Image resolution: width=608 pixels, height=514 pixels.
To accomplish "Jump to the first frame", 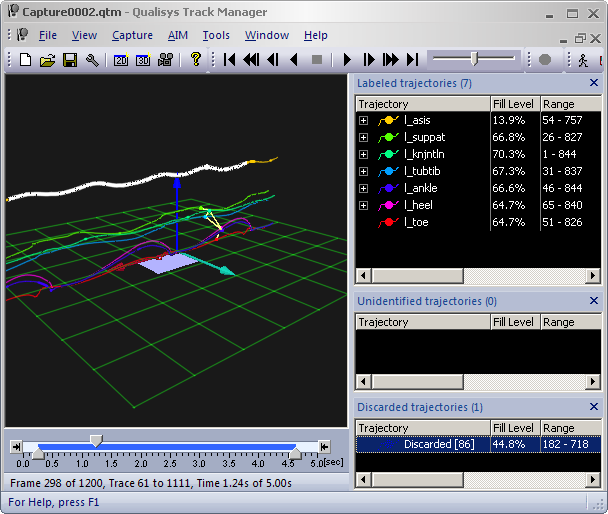I will click(x=230, y=60).
